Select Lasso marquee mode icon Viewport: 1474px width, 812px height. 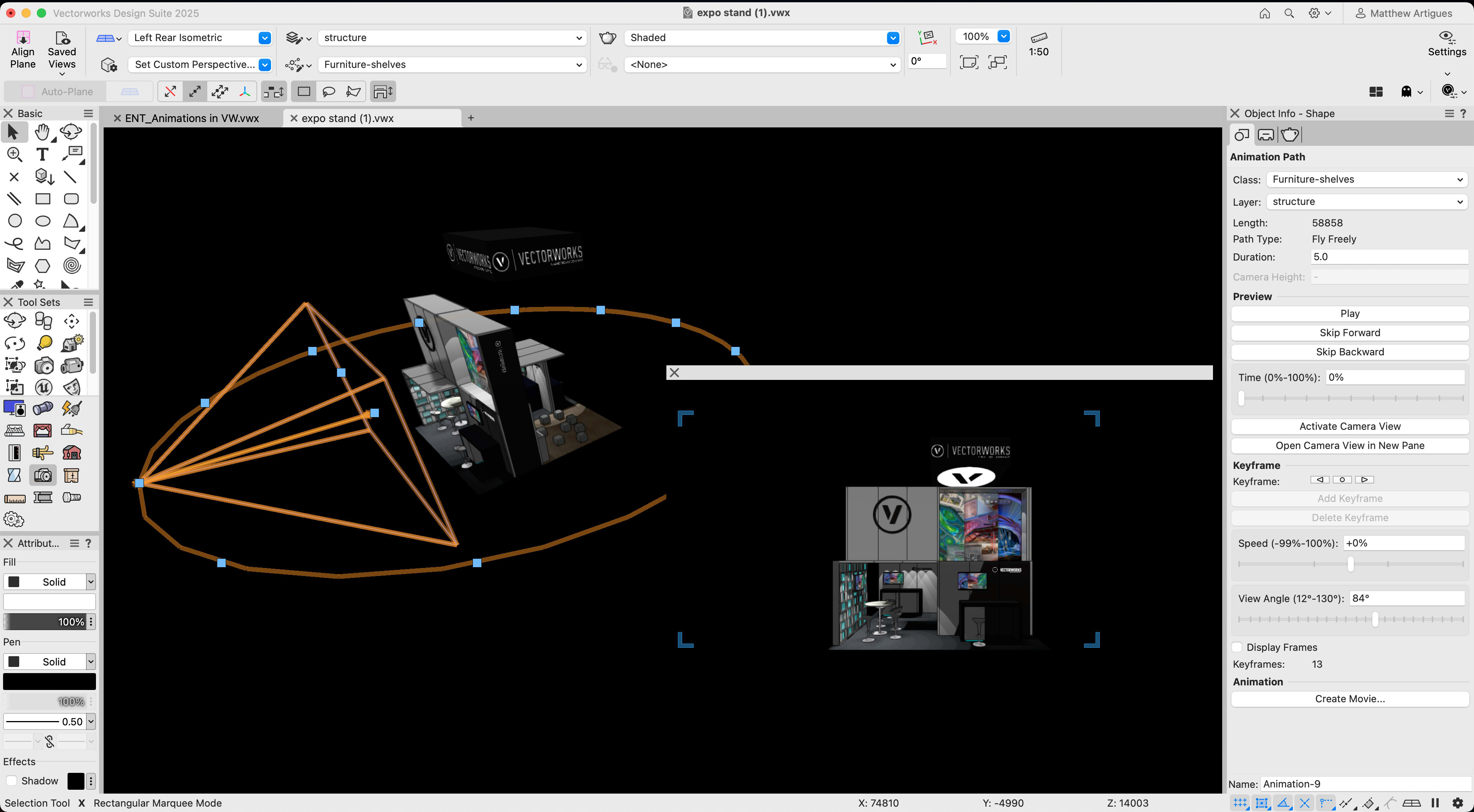tap(329, 92)
